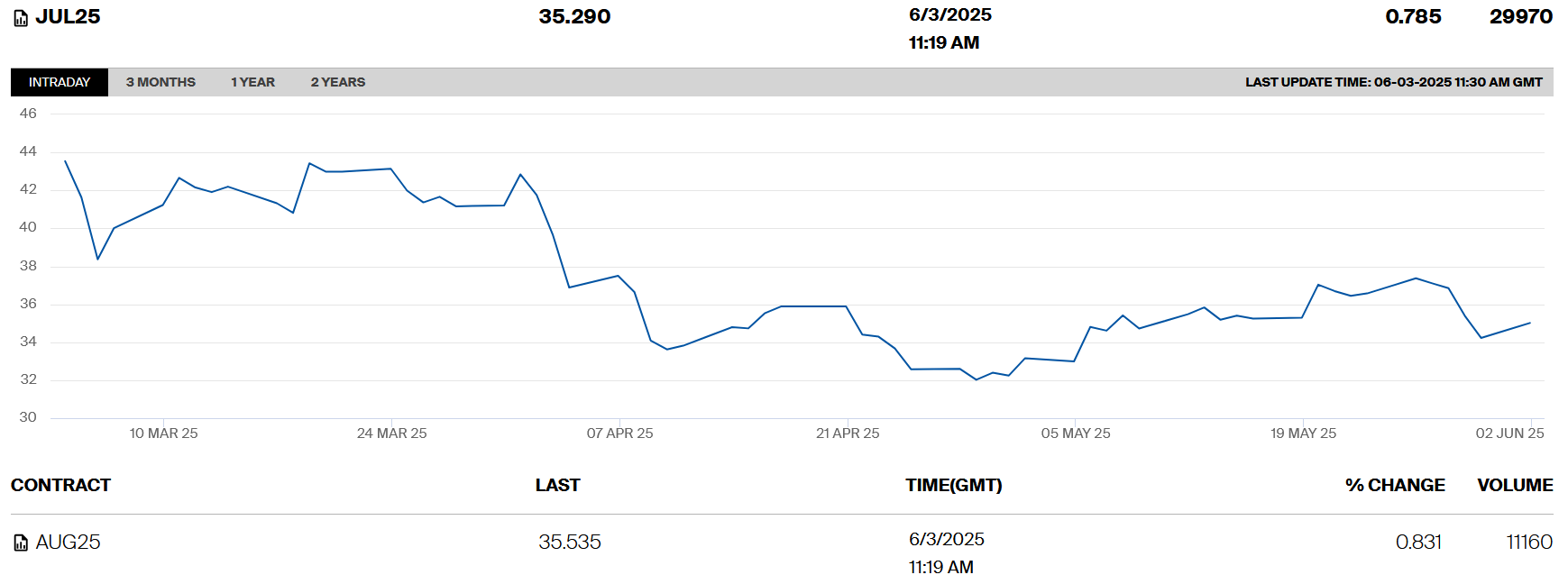Click JUL25 last price 35.290
The width and height of the screenshot is (1568, 584).
coord(574,17)
